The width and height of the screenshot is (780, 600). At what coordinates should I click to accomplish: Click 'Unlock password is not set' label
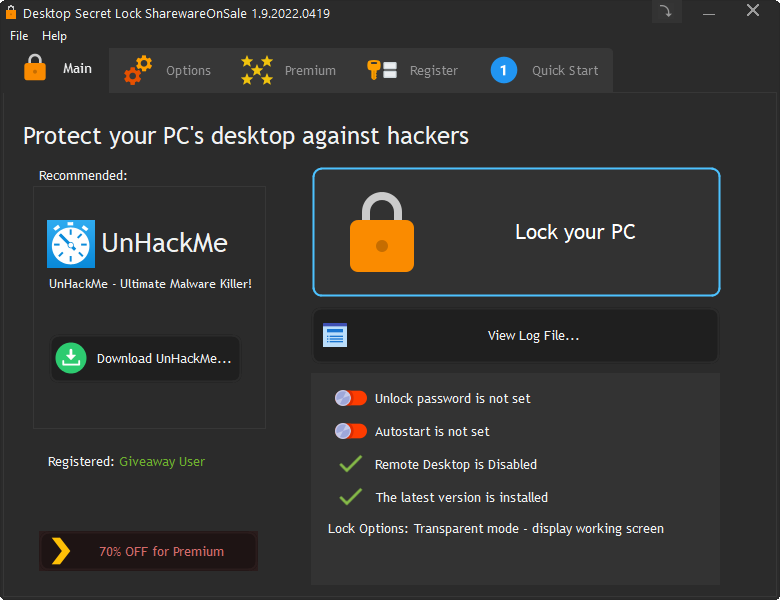pyautogui.click(x=452, y=399)
